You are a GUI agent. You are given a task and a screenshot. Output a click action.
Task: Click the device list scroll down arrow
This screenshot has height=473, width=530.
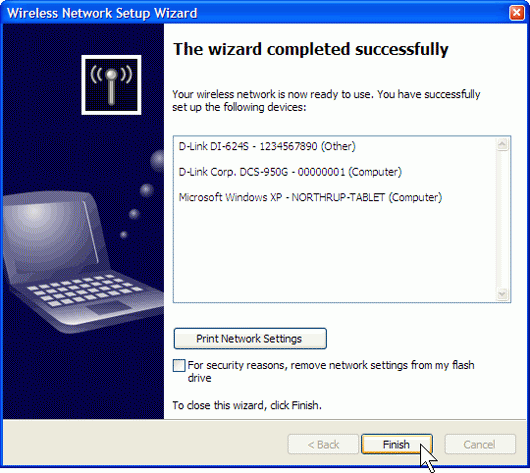pos(502,293)
